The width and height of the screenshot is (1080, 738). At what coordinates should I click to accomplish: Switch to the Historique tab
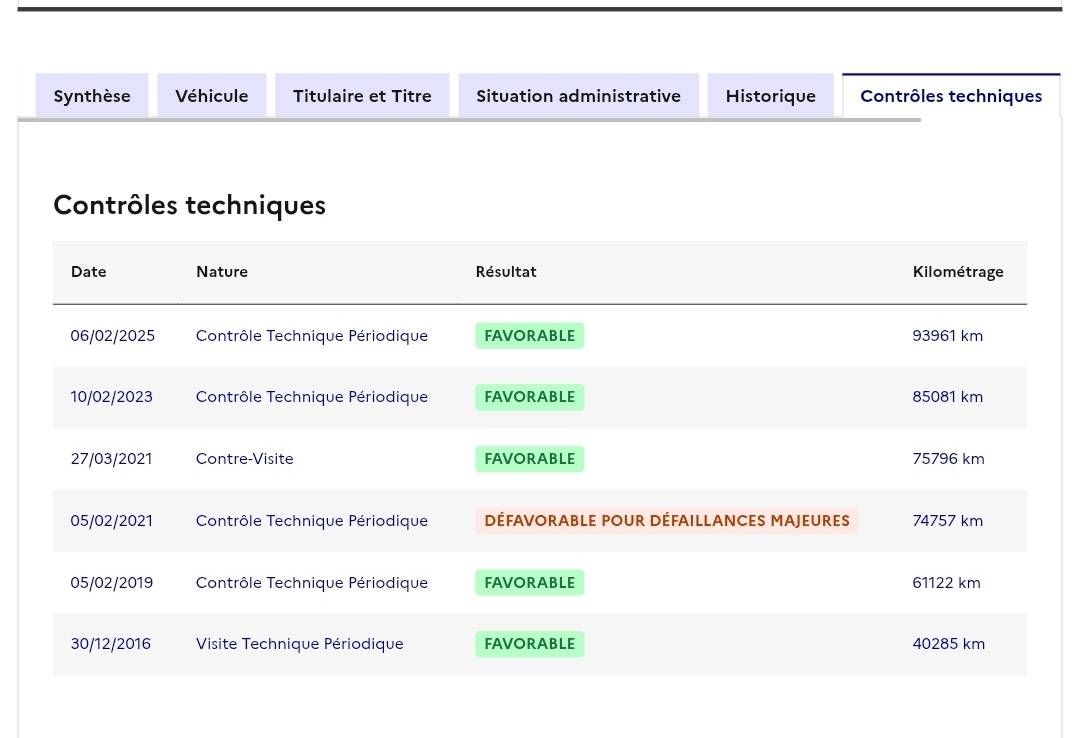[x=771, y=96]
